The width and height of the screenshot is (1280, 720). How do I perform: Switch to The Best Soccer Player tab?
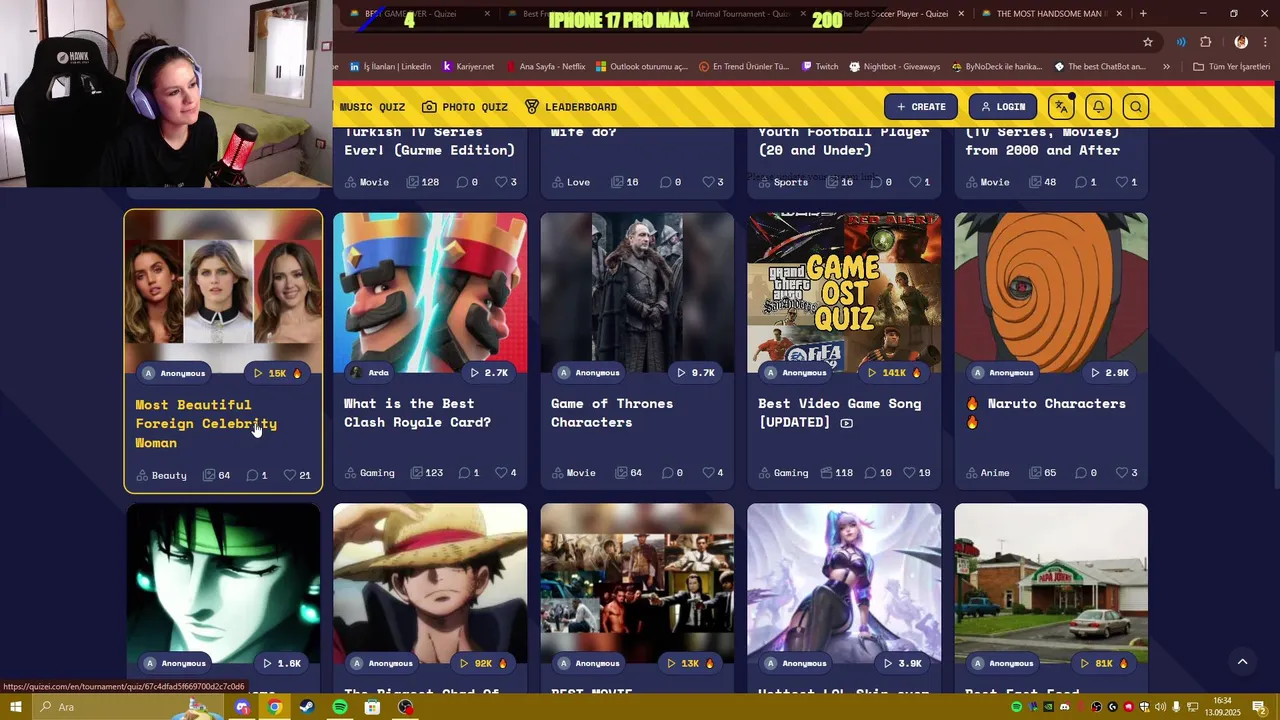(894, 14)
